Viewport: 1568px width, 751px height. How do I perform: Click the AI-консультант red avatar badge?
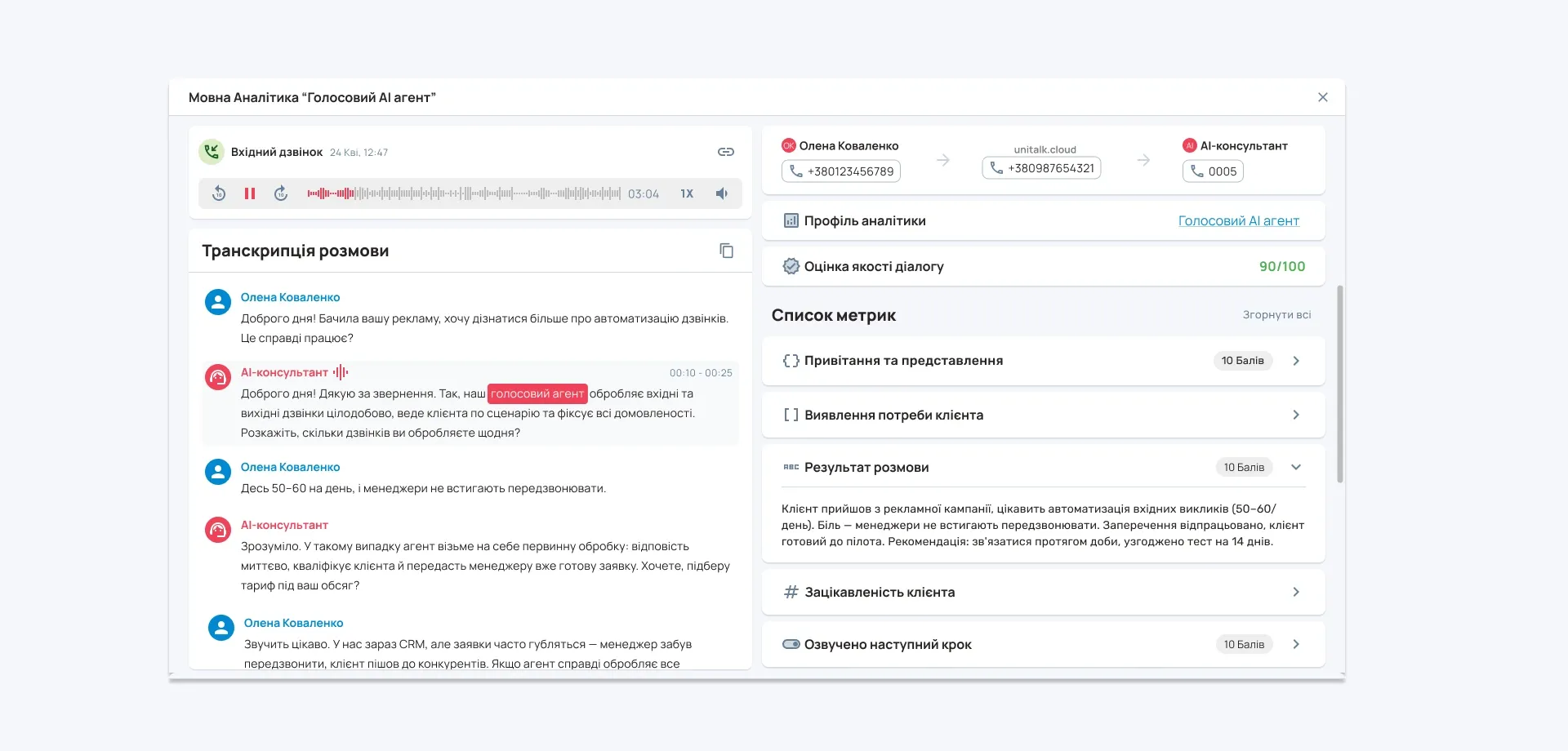[x=1190, y=145]
